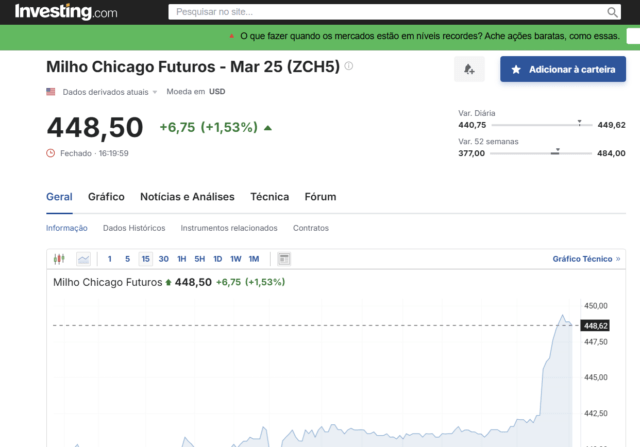Click the 448,62 price label on chart
The width and height of the screenshot is (640, 447).
[596, 326]
